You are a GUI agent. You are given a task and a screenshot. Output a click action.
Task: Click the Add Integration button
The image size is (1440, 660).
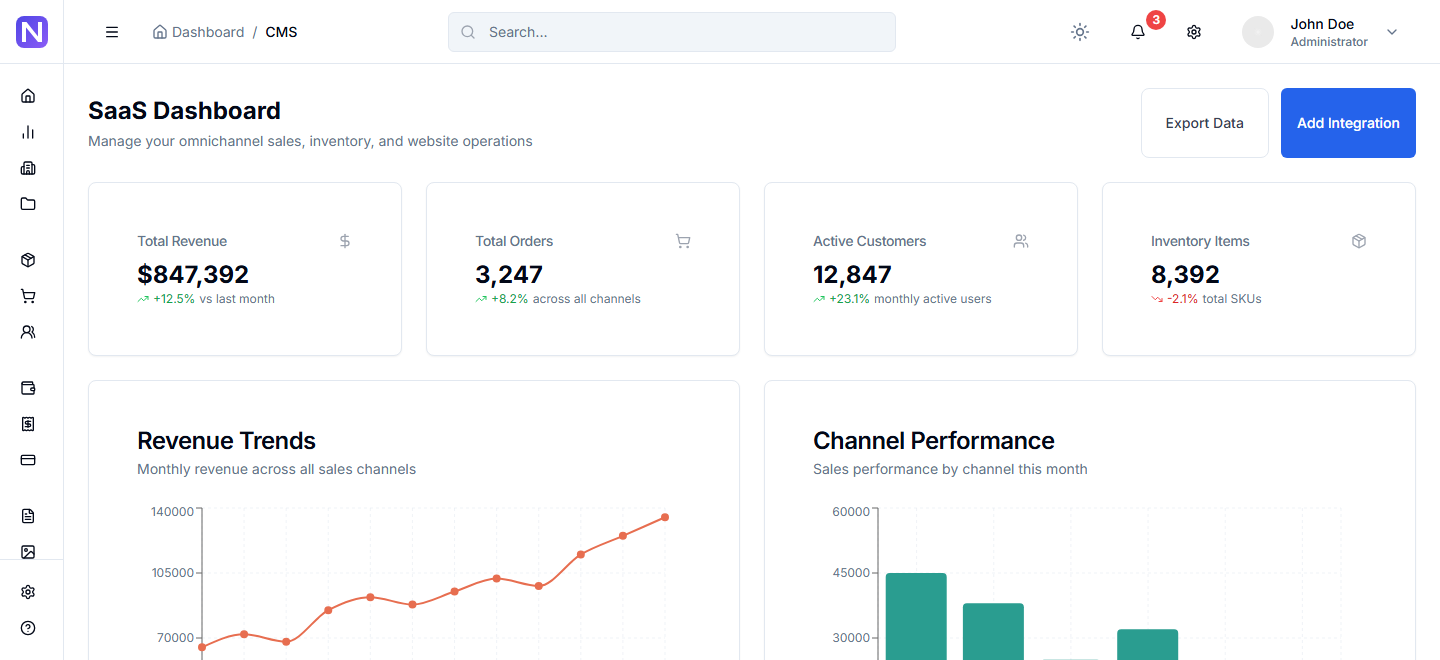pyautogui.click(x=1348, y=123)
